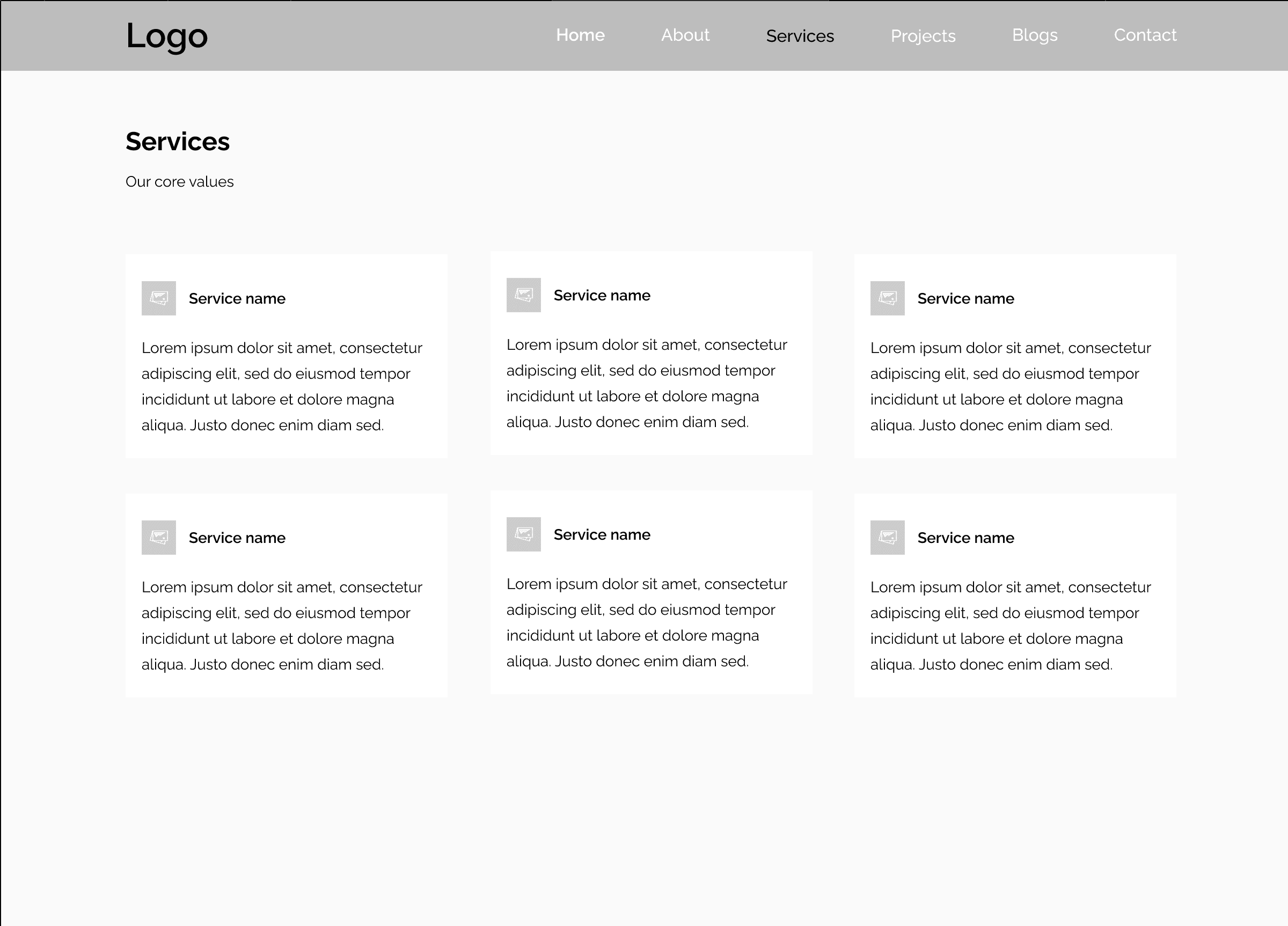Go to the About page
Screen dimensions: 1288x926
click(685, 35)
